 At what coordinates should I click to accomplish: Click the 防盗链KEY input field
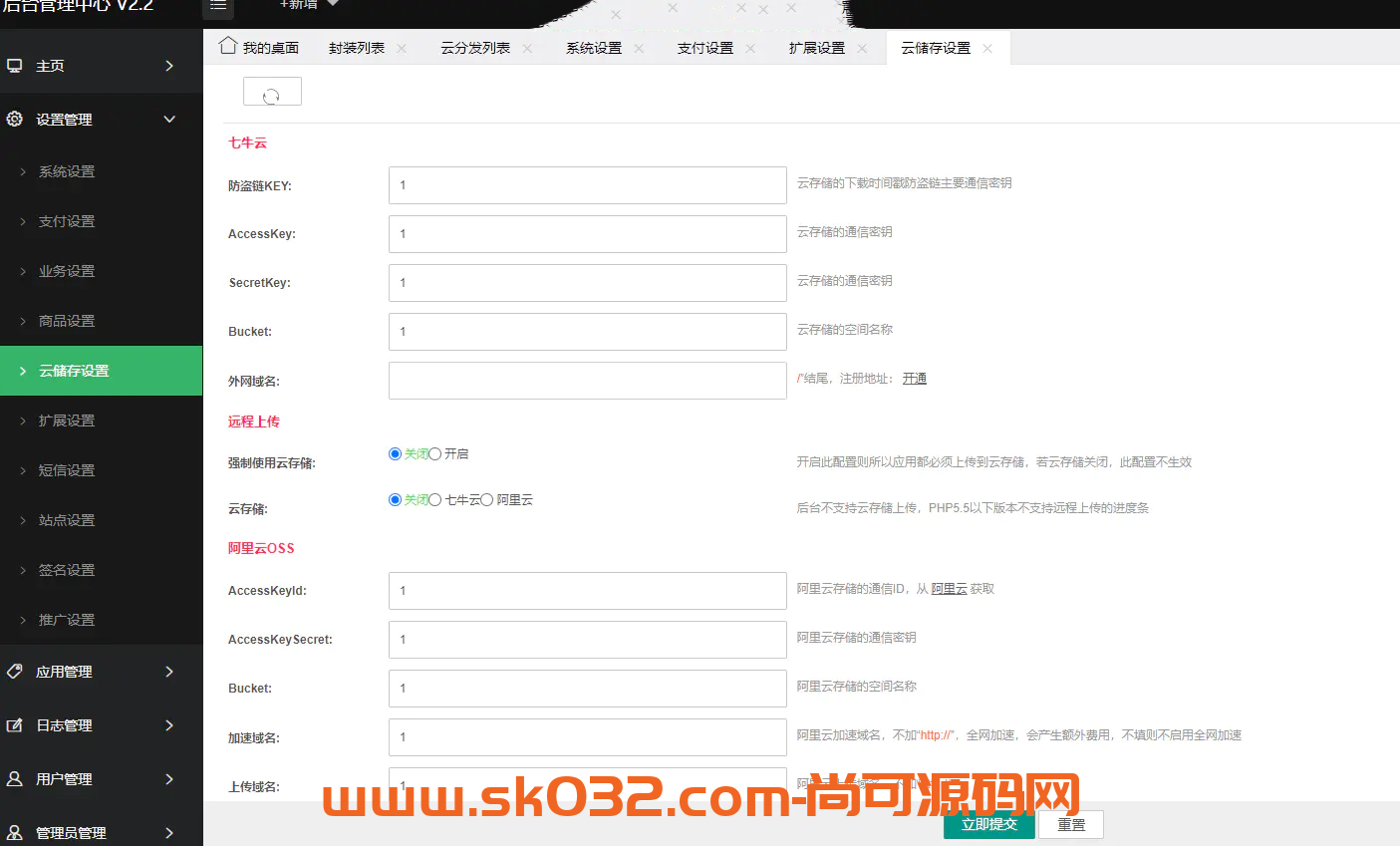pyautogui.click(x=588, y=185)
